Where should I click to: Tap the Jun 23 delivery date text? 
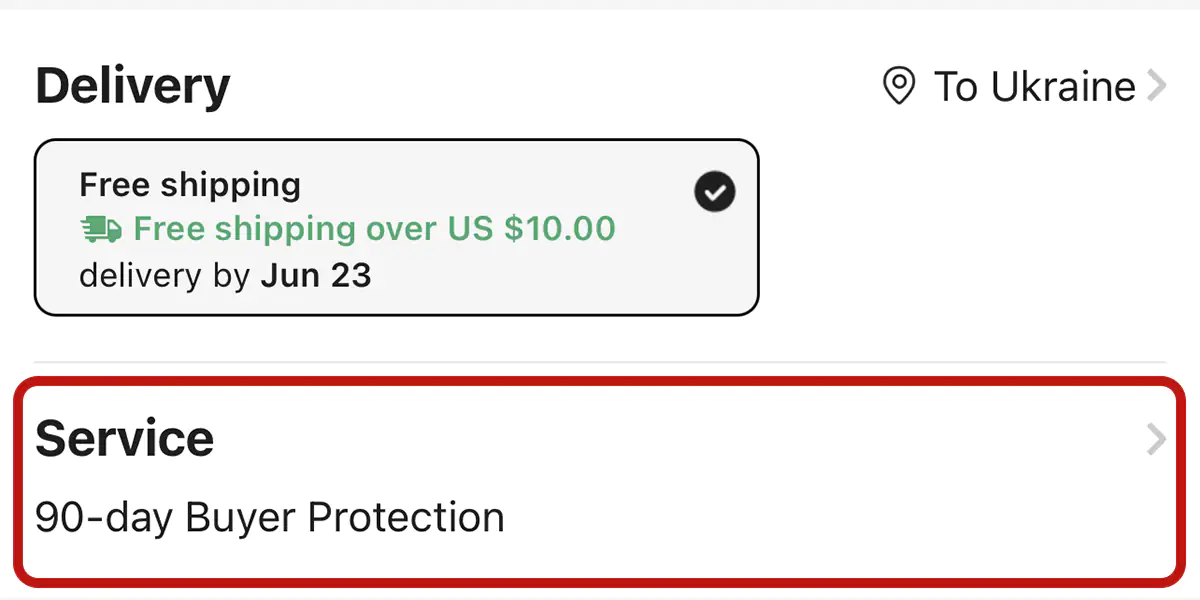[317, 275]
